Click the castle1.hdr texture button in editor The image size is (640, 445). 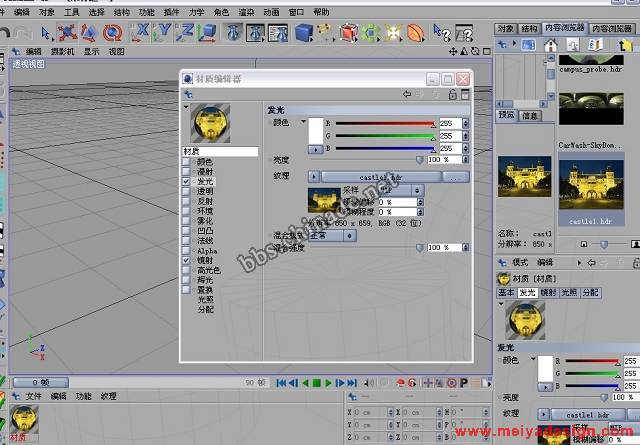pos(381,177)
